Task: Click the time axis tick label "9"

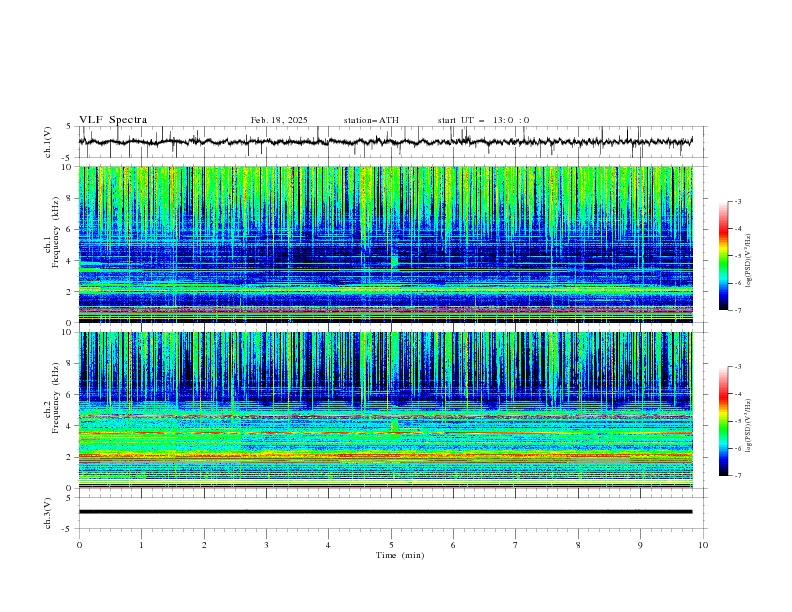Action: click(640, 545)
